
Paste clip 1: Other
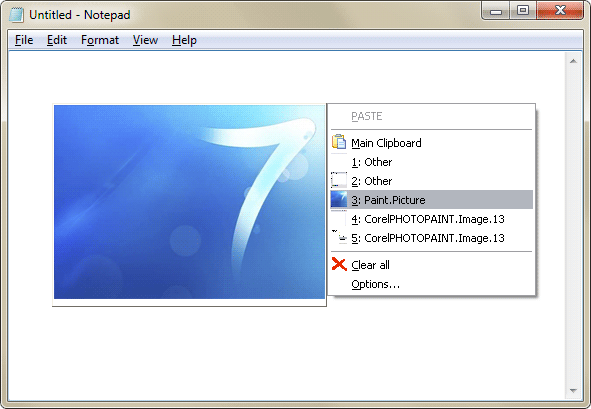coord(432,162)
